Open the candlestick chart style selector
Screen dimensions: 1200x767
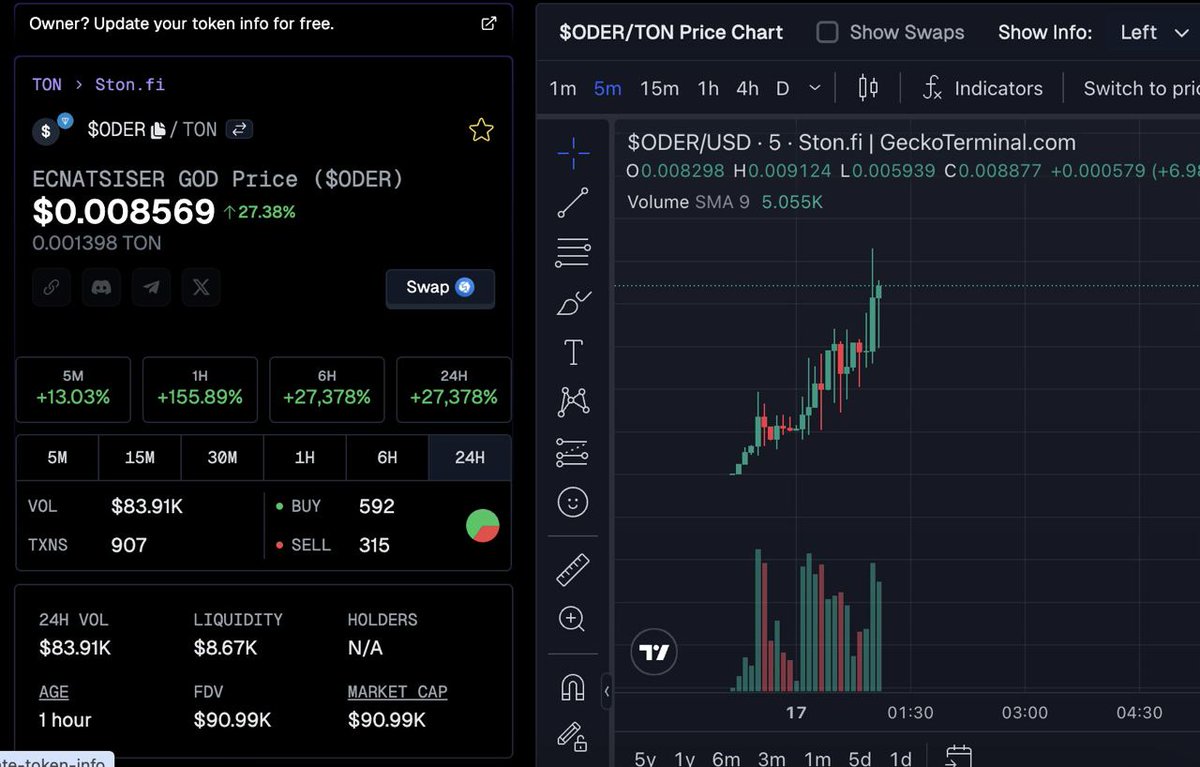coord(868,88)
